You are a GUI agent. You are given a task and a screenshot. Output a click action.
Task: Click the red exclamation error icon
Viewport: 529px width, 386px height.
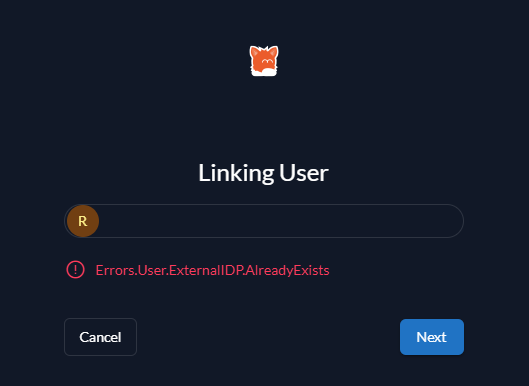(x=76, y=270)
